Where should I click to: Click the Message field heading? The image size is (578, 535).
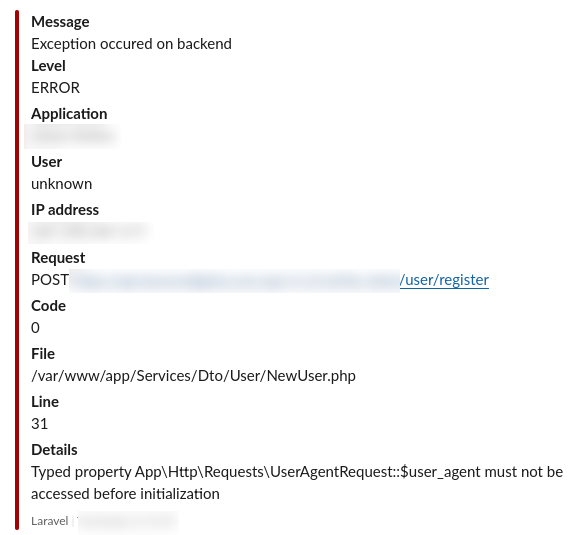(60, 22)
